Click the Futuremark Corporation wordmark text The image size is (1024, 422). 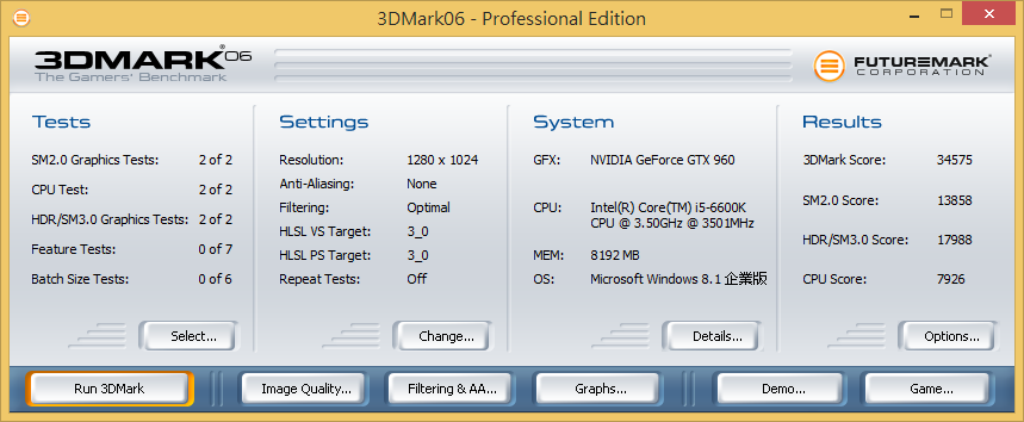(x=921, y=66)
